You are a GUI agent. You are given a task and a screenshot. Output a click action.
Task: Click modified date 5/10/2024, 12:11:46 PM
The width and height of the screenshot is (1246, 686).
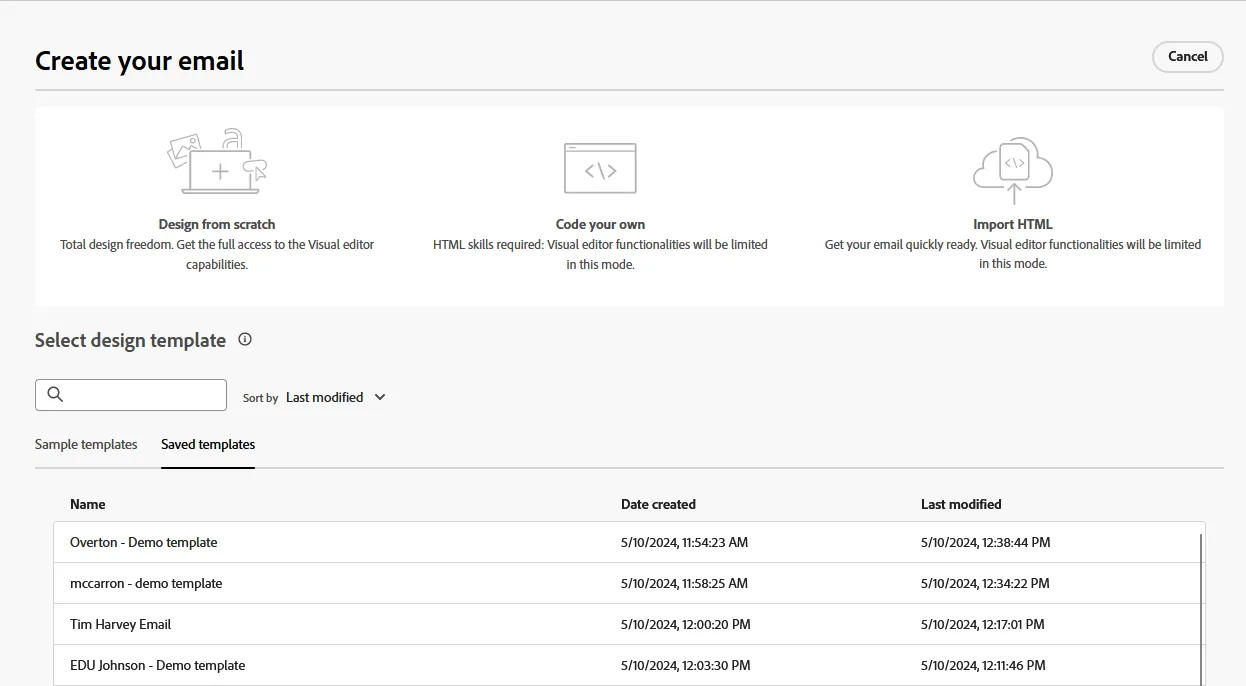983,666
